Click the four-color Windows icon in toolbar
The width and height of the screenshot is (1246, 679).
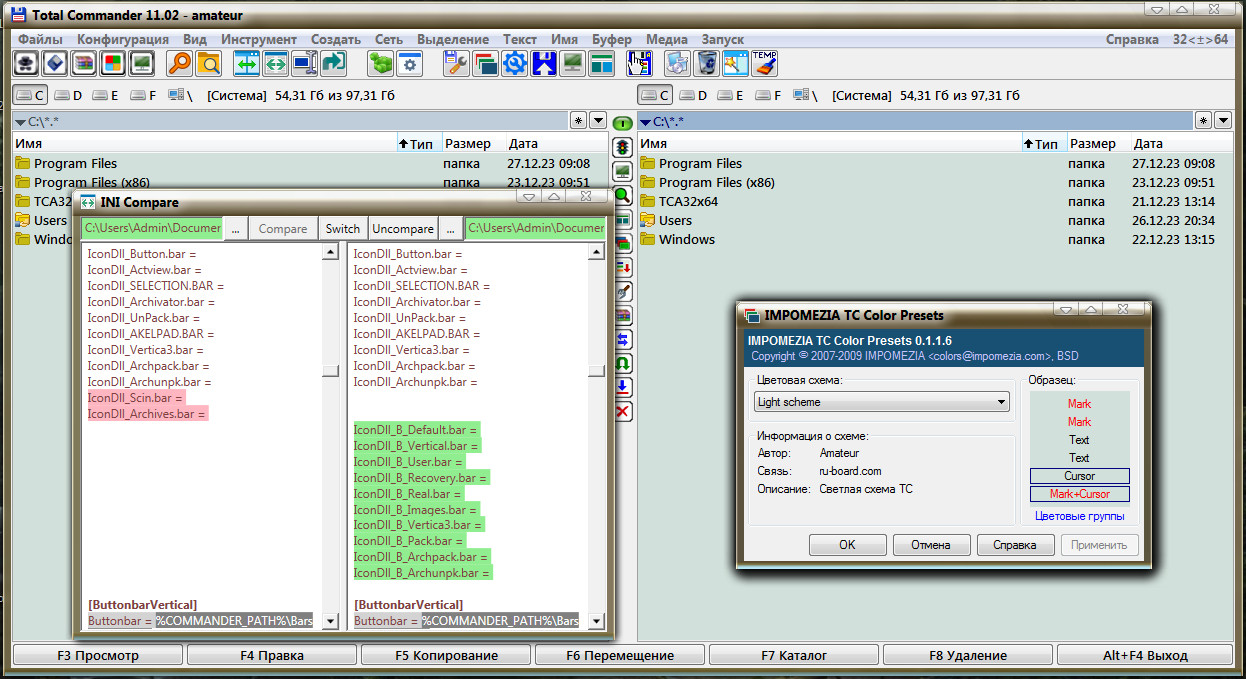113,63
